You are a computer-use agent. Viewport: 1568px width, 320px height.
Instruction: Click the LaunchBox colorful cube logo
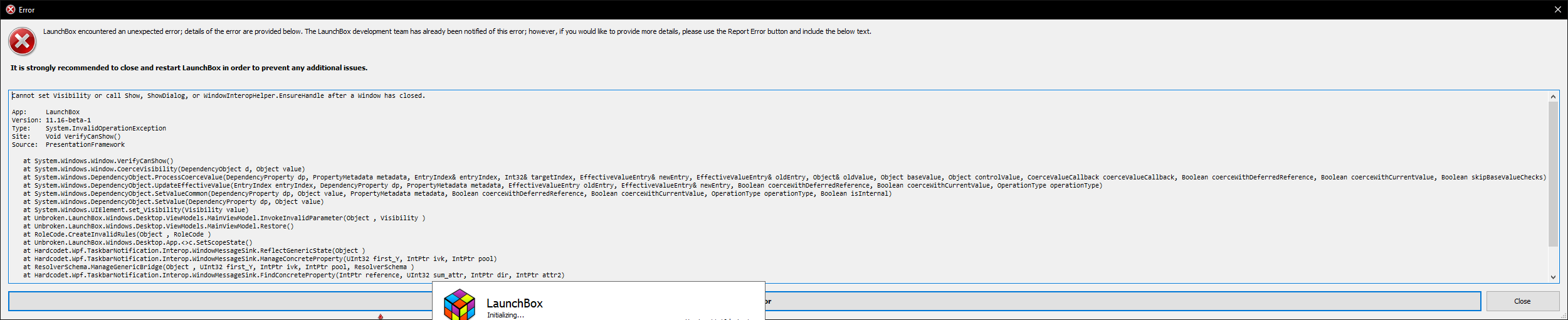click(460, 305)
